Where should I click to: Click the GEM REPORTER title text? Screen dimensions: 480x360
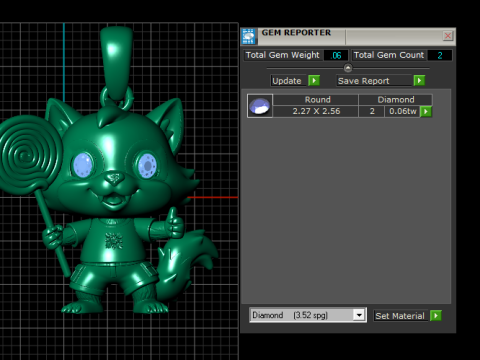click(296, 33)
